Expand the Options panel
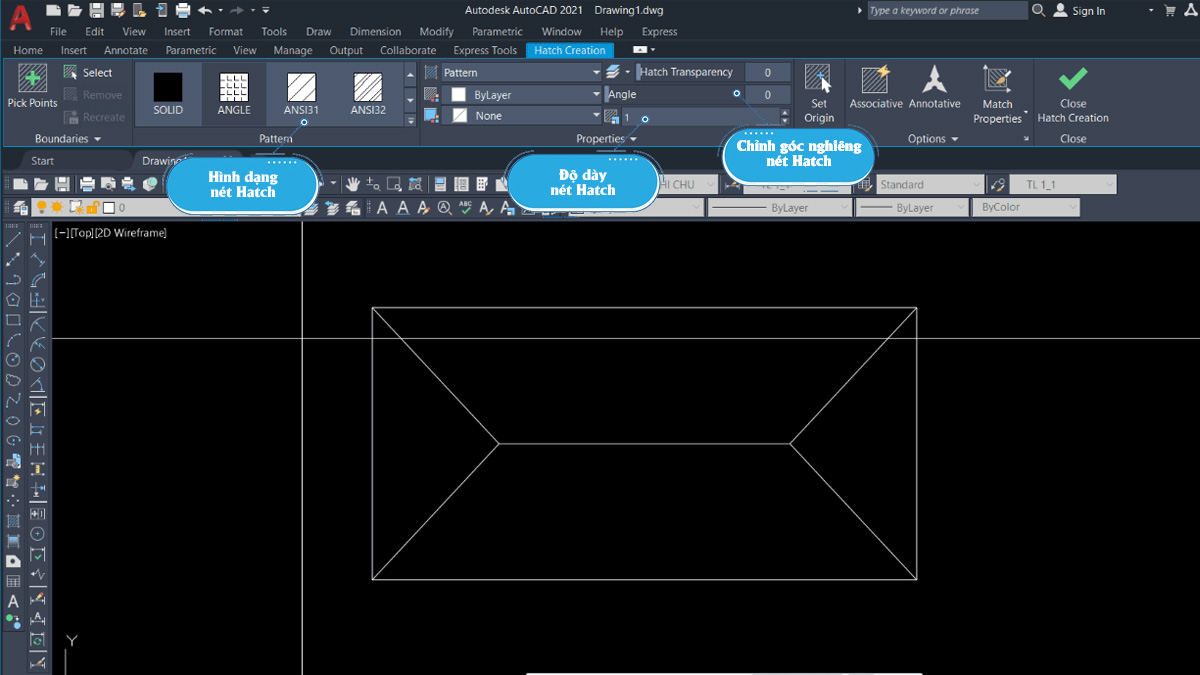The width and height of the screenshot is (1200, 675). point(933,139)
